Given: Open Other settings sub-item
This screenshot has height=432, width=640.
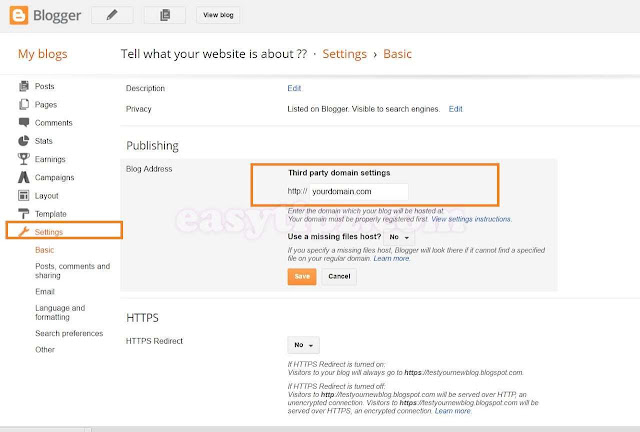Looking at the screenshot, I should tap(45, 350).
